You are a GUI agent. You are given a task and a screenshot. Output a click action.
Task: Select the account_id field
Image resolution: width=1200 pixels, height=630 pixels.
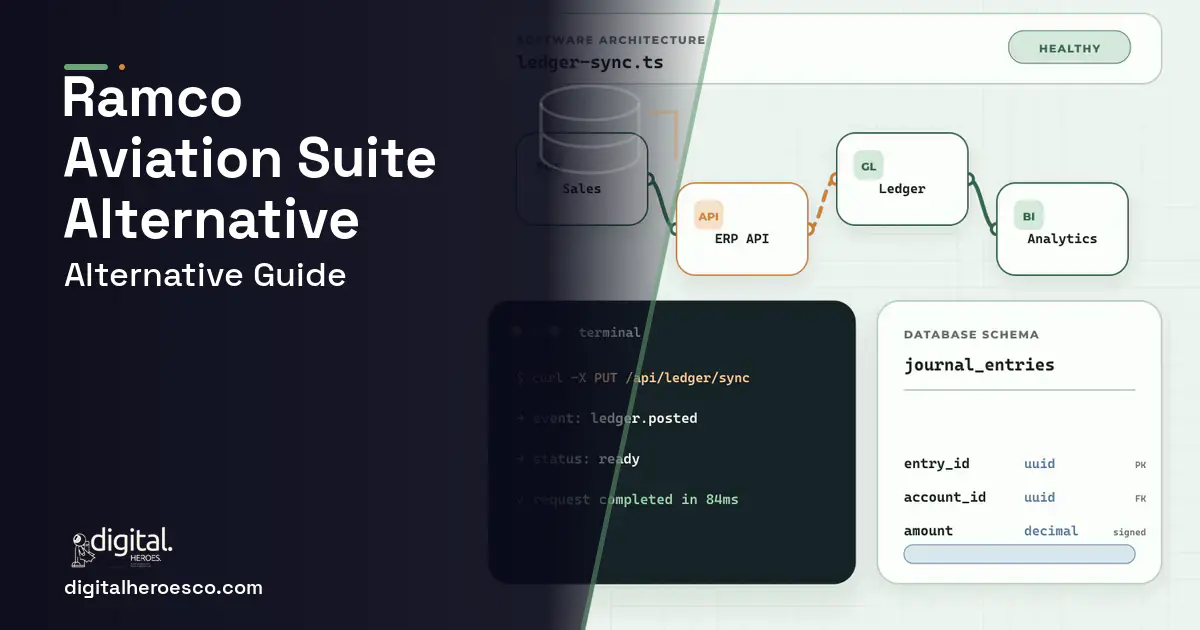pyautogui.click(x=945, y=497)
